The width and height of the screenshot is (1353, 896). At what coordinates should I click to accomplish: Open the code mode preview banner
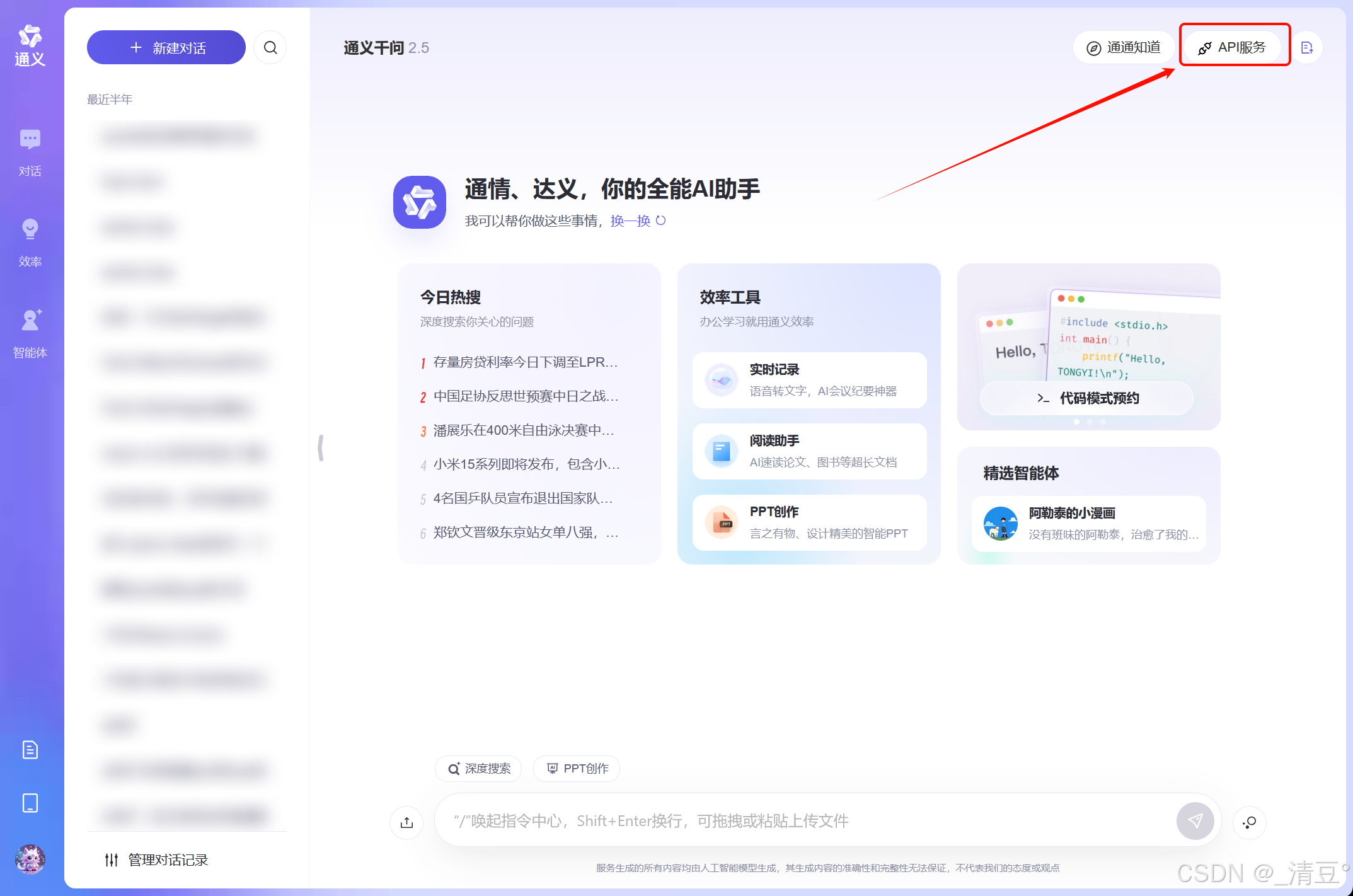point(1088,347)
